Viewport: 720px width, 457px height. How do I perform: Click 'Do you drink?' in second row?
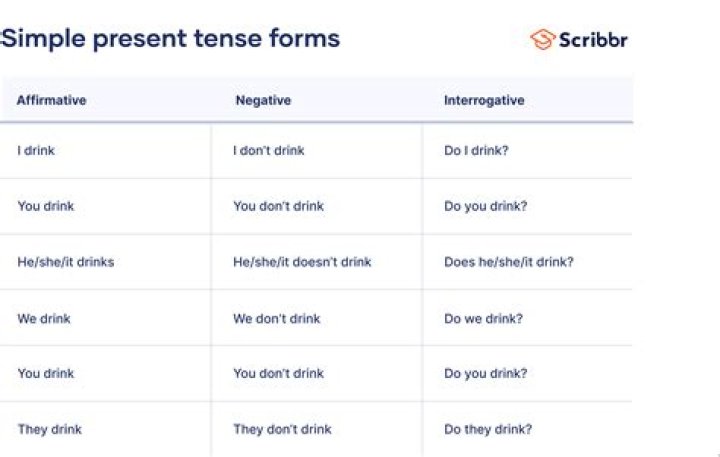(486, 207)
